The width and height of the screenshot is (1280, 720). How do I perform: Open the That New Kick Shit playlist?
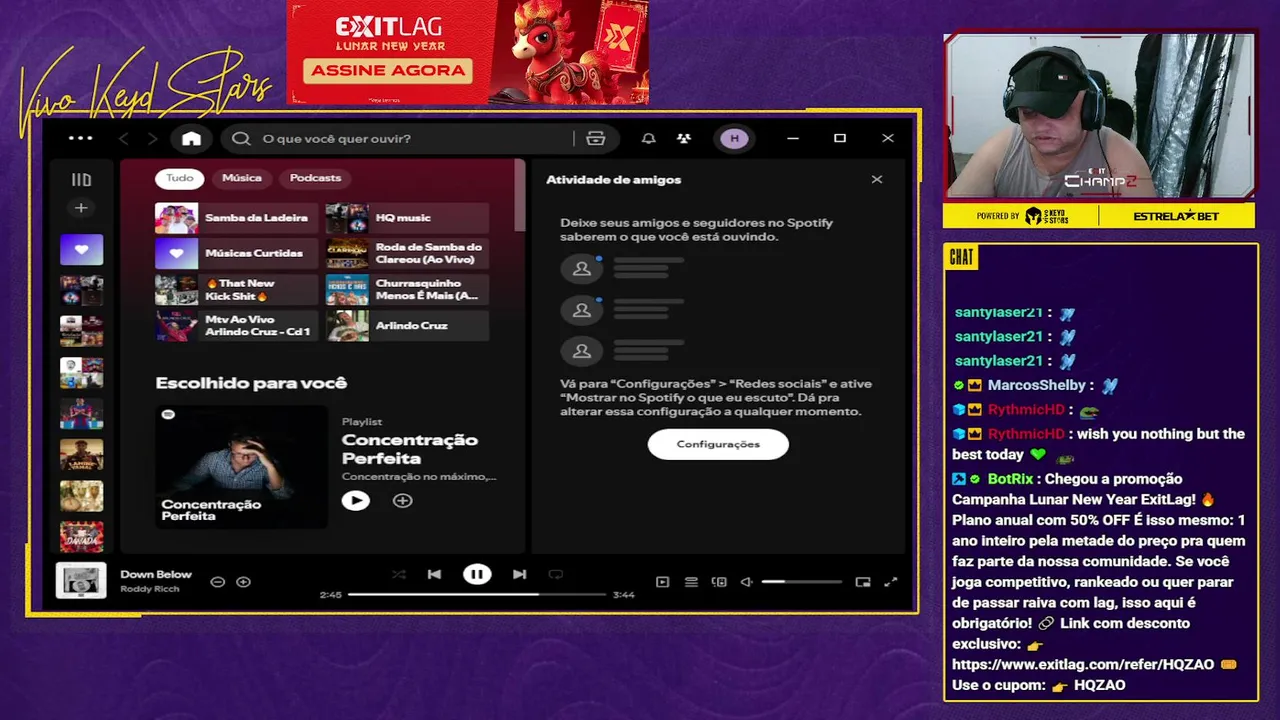pyautogui.click(x=237, y=290)
